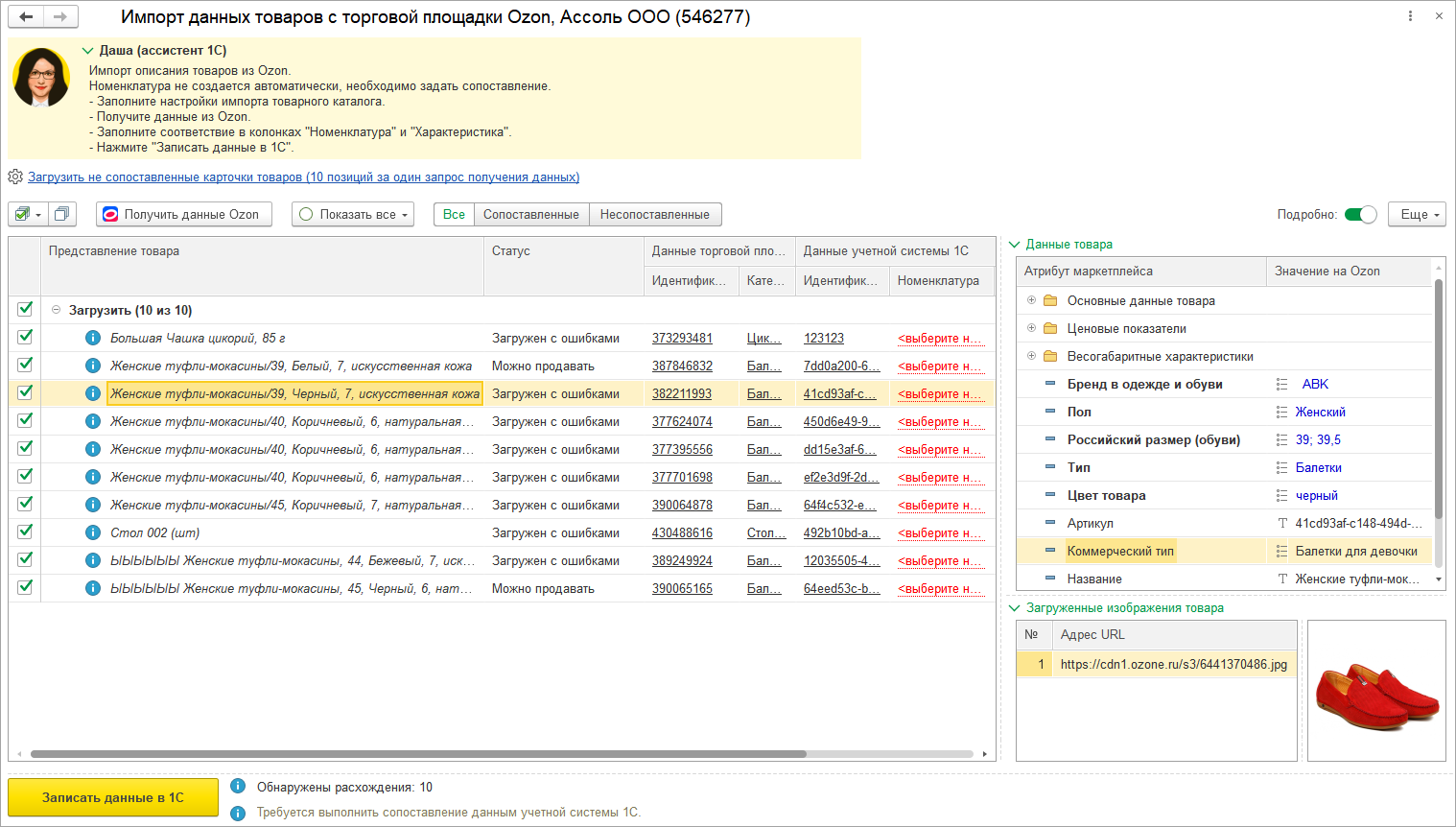Click info icon for Стол 002 row

coord(93,532)
